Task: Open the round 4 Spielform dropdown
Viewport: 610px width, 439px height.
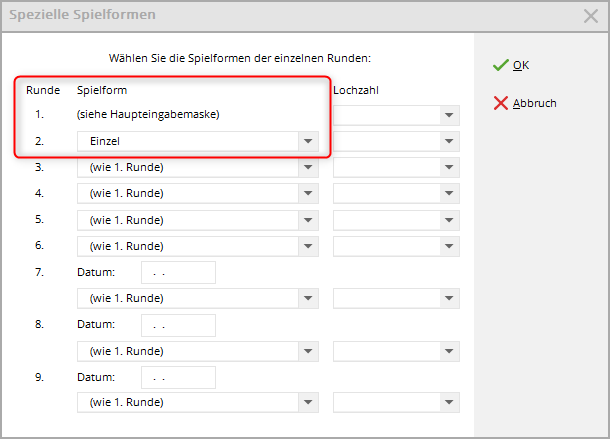Action: [308, 194]
